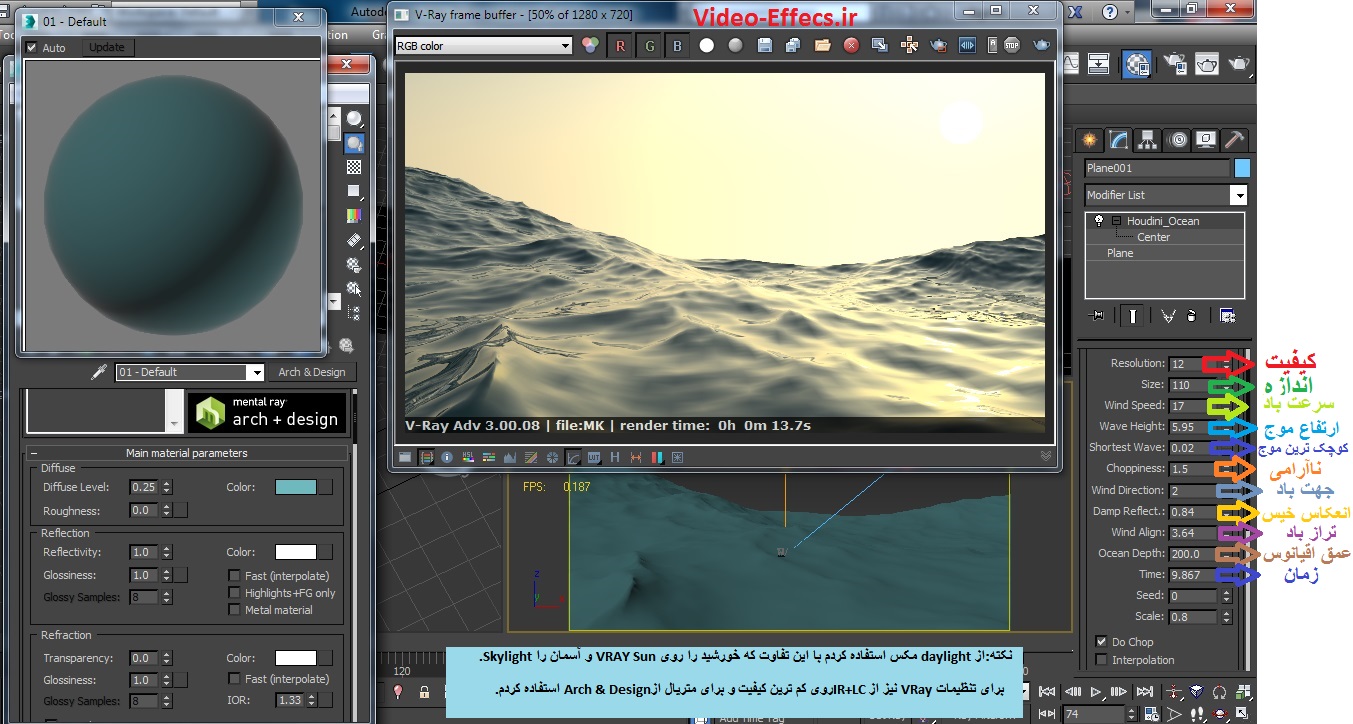Pick material from object eyedropper
The width and height of the screenshot is (1353, 724).
(x=99, y=372)
